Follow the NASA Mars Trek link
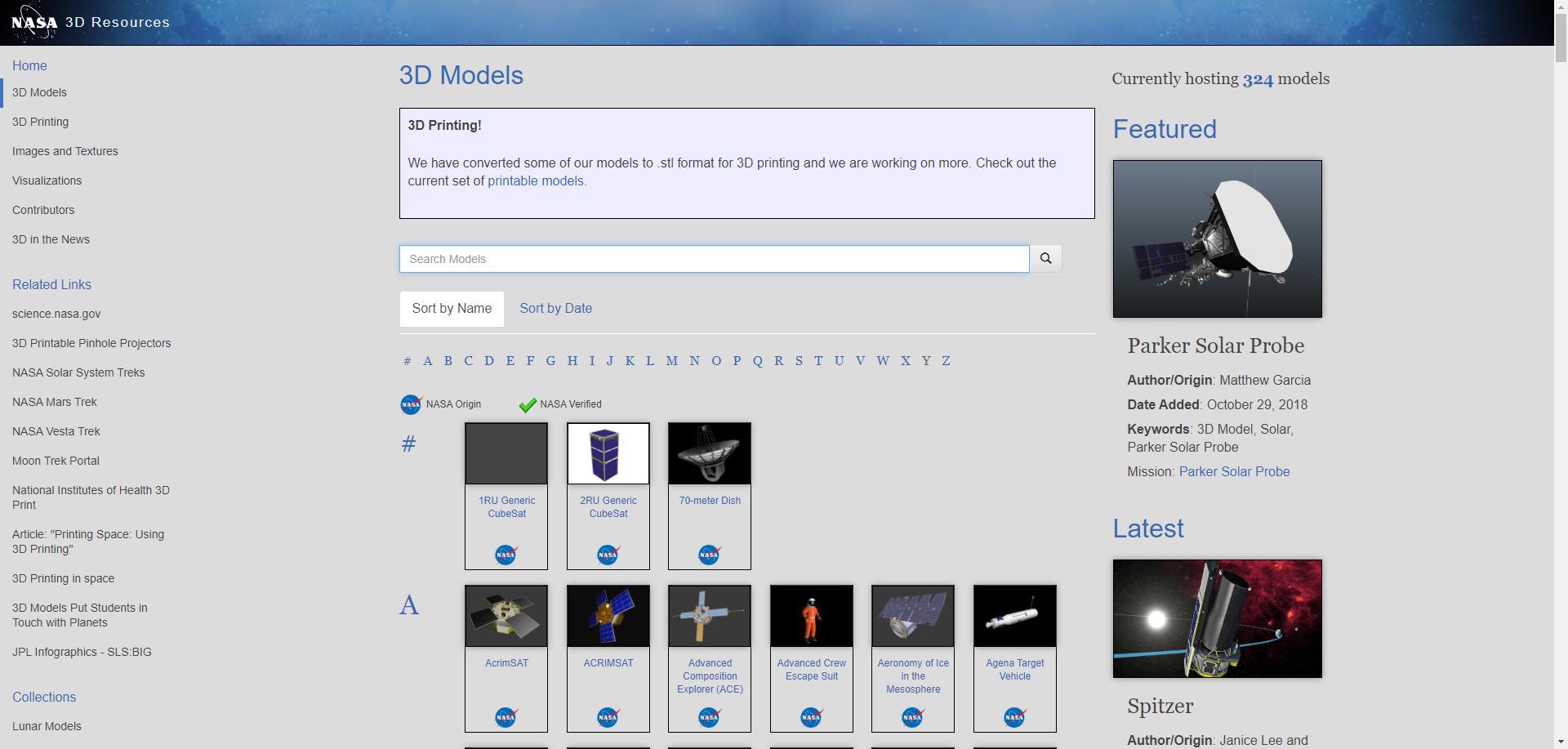This screenshot has height=749, width=1568. pos(55,402)
